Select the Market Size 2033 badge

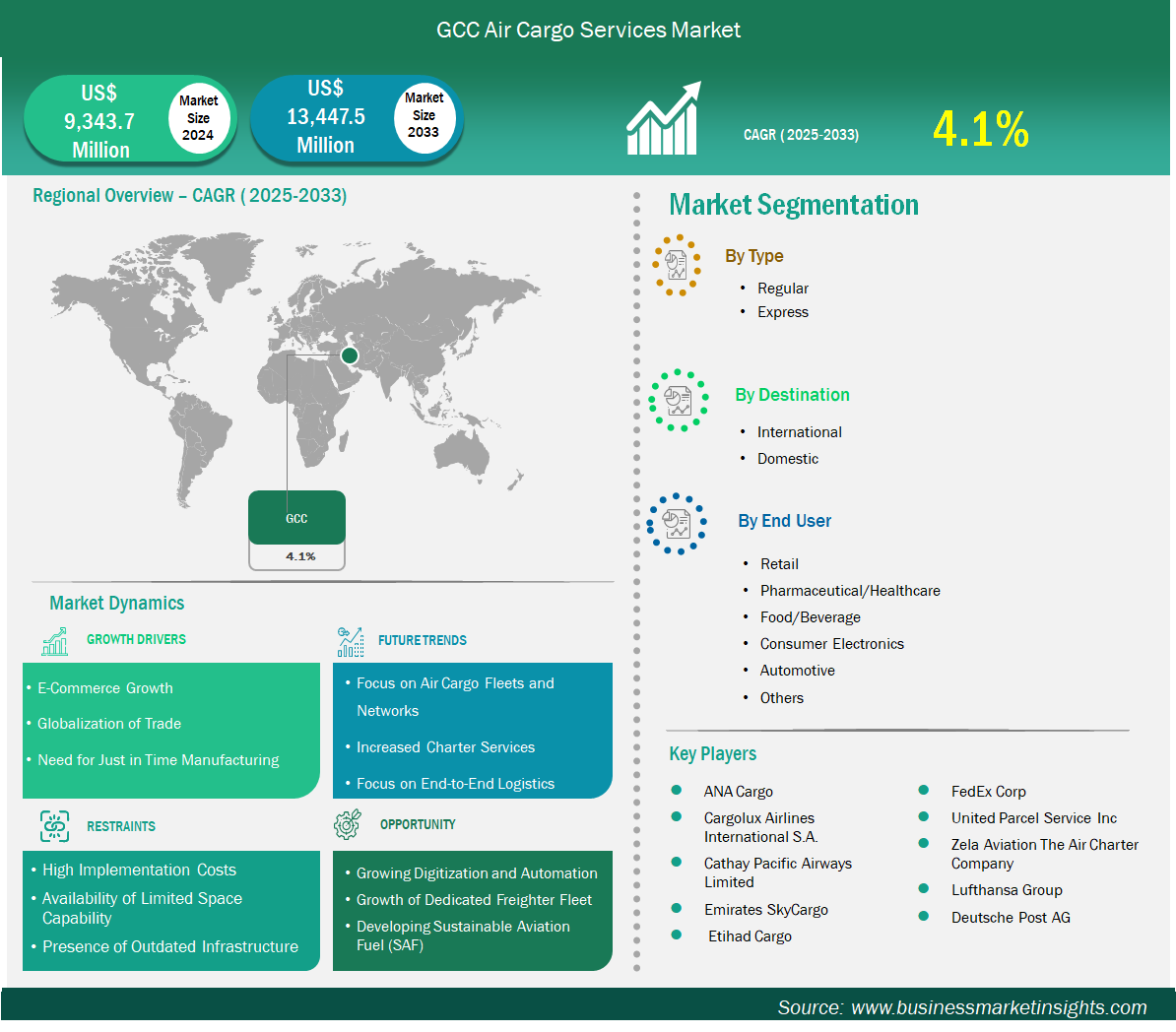424,115
